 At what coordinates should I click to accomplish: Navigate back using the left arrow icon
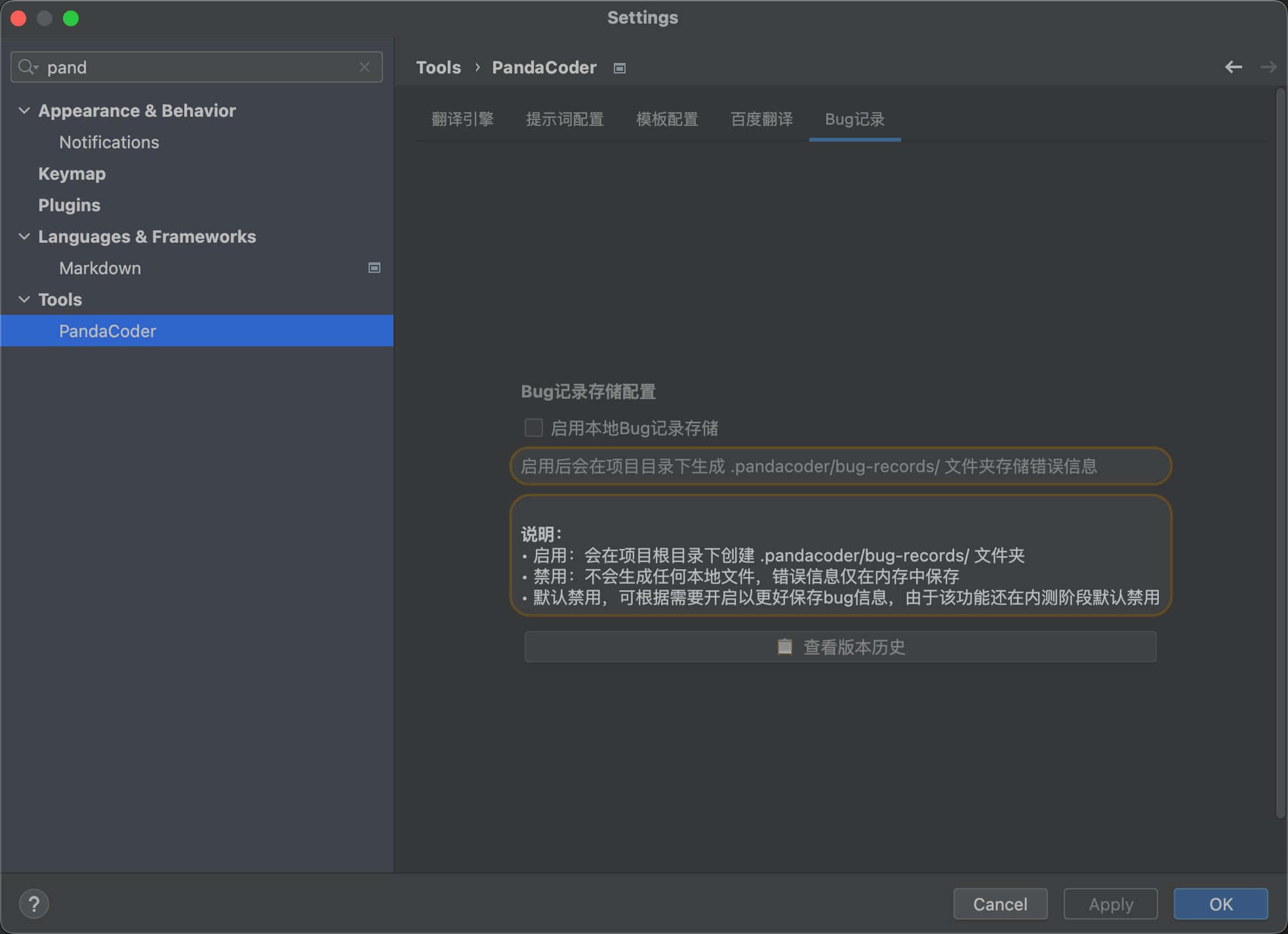1235,67
